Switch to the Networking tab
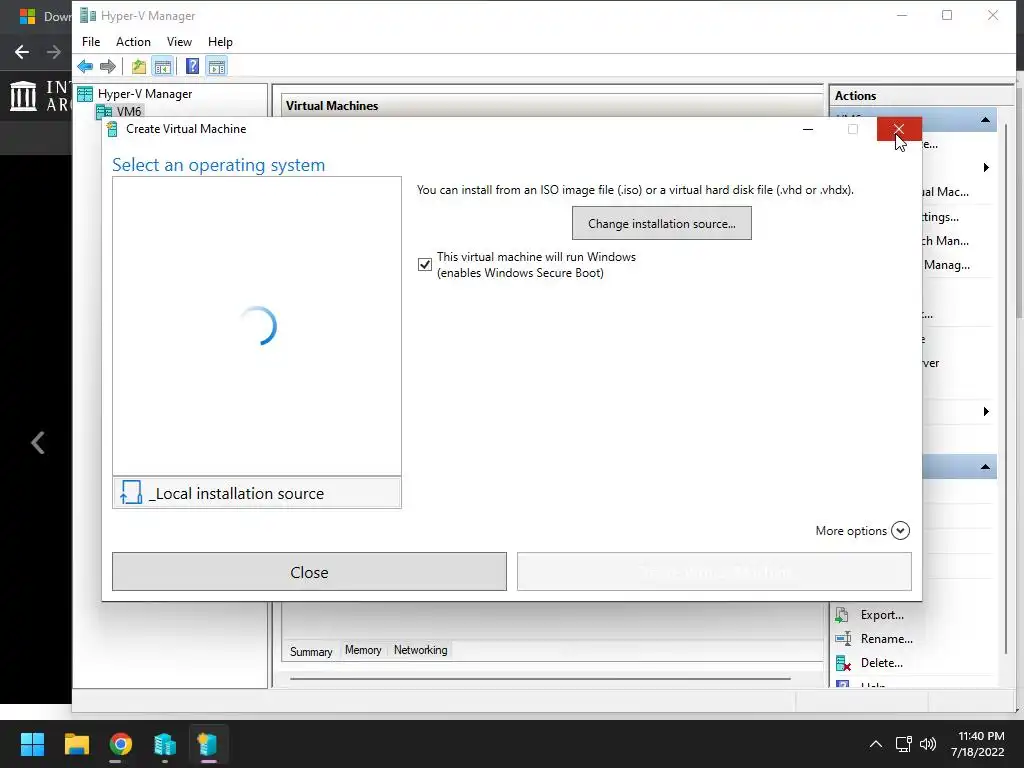Image resolution: width=1024 pixels, height=768 pixels. coord(421,650)
